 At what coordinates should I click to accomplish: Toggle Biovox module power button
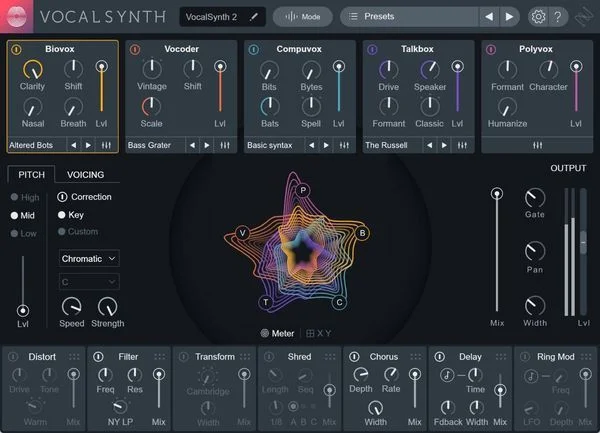[x=16, y=49]
